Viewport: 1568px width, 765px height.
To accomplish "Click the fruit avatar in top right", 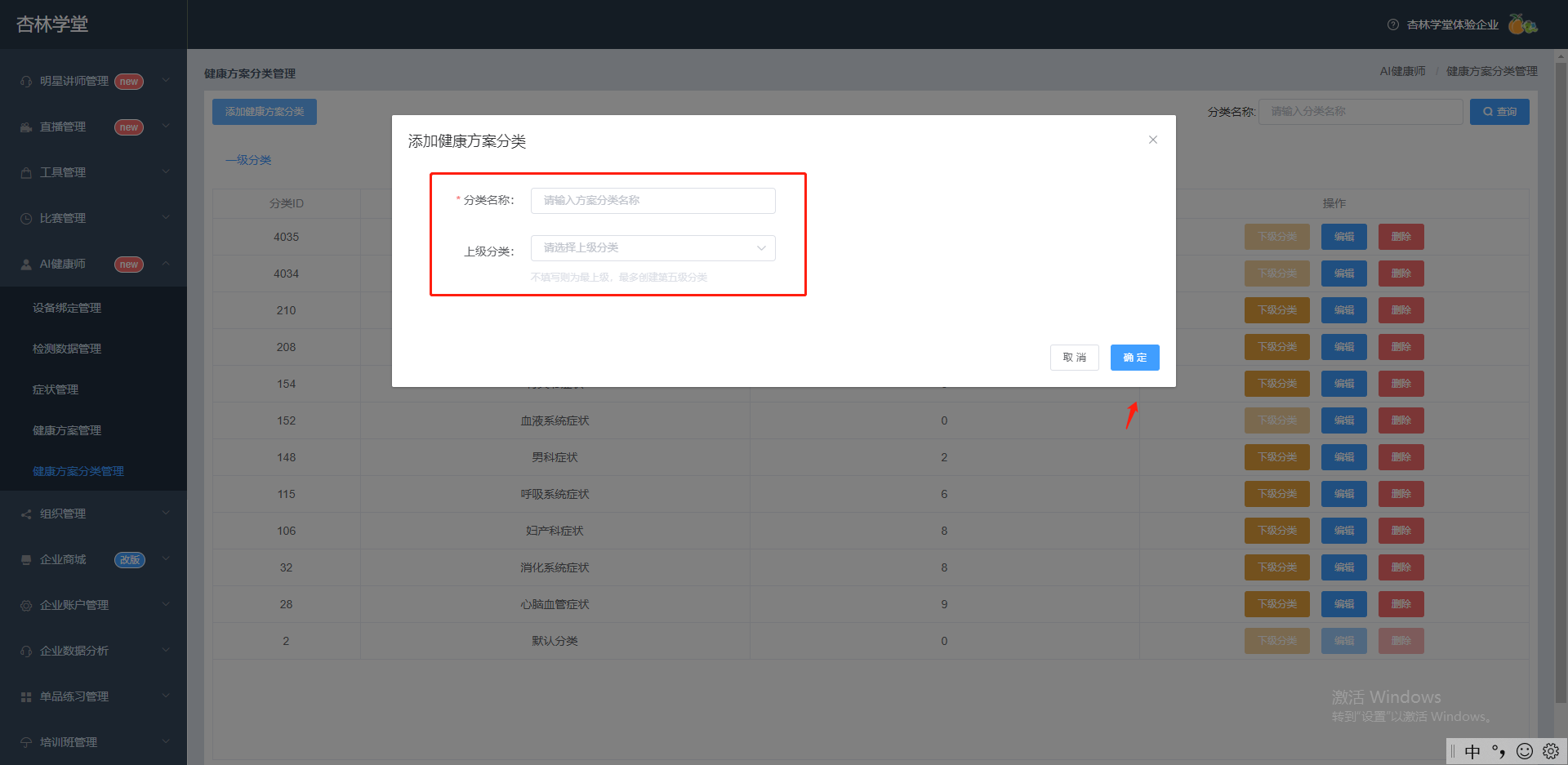I will (1522, 24).
